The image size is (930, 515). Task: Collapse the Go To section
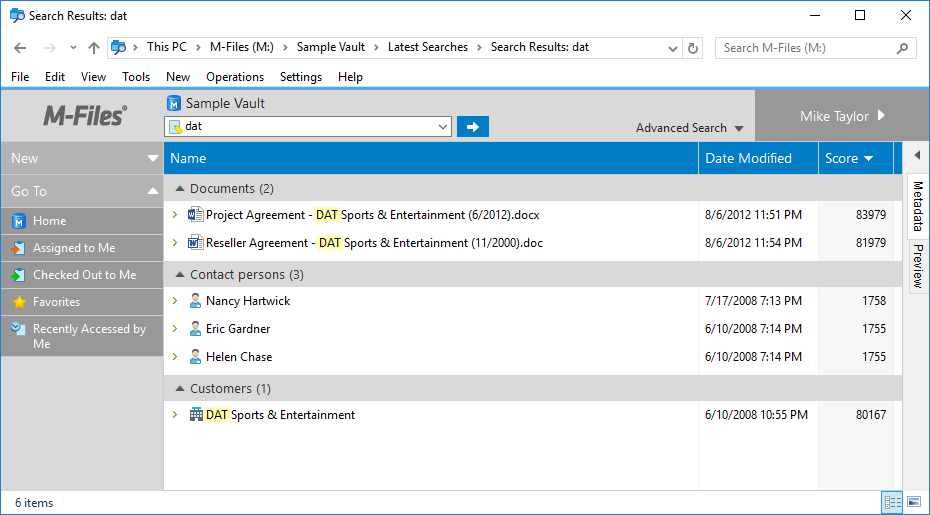[x=153, y=191]
